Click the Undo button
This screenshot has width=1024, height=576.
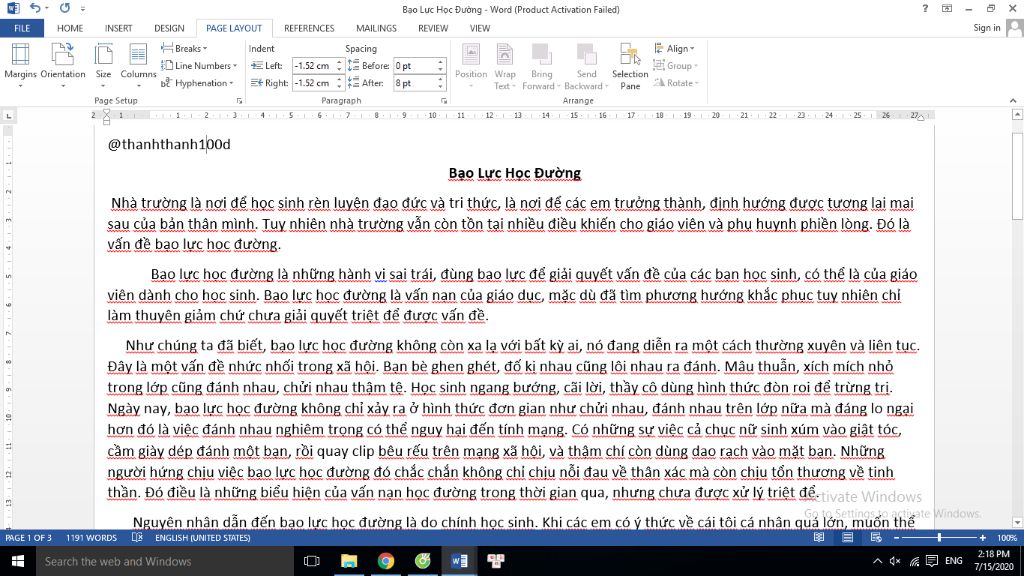tap(35, 8)
